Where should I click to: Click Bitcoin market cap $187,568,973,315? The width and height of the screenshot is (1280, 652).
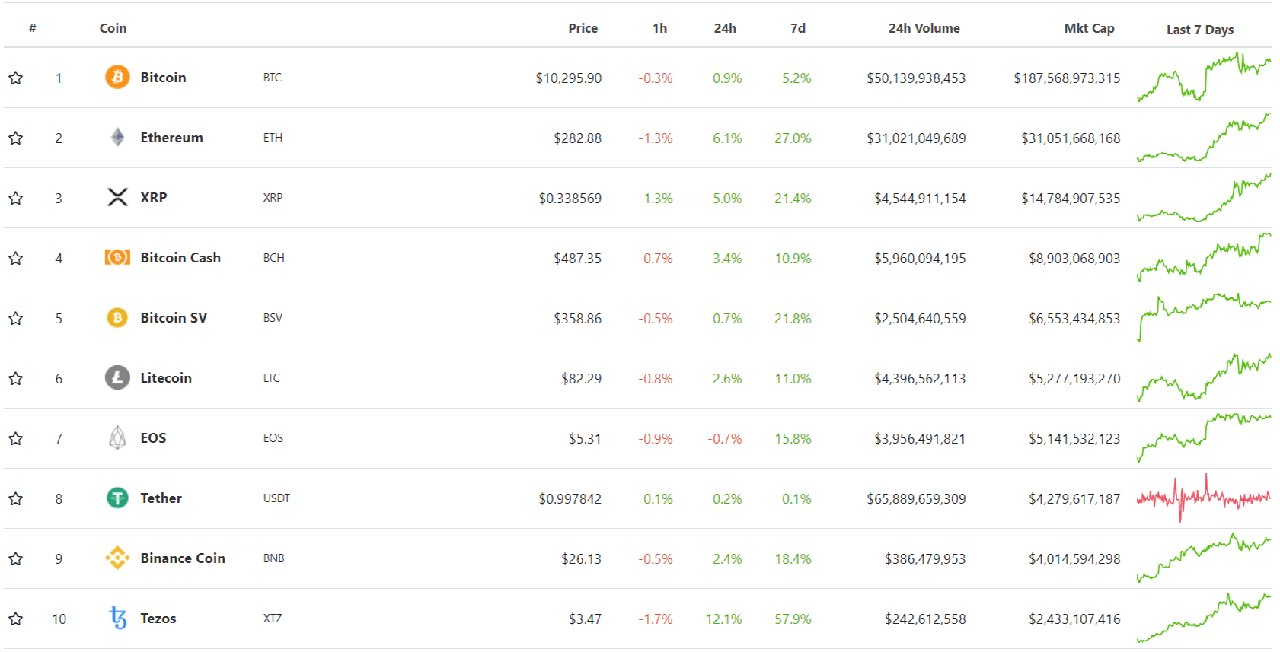pyautogui.click(x=1067, y=78)
